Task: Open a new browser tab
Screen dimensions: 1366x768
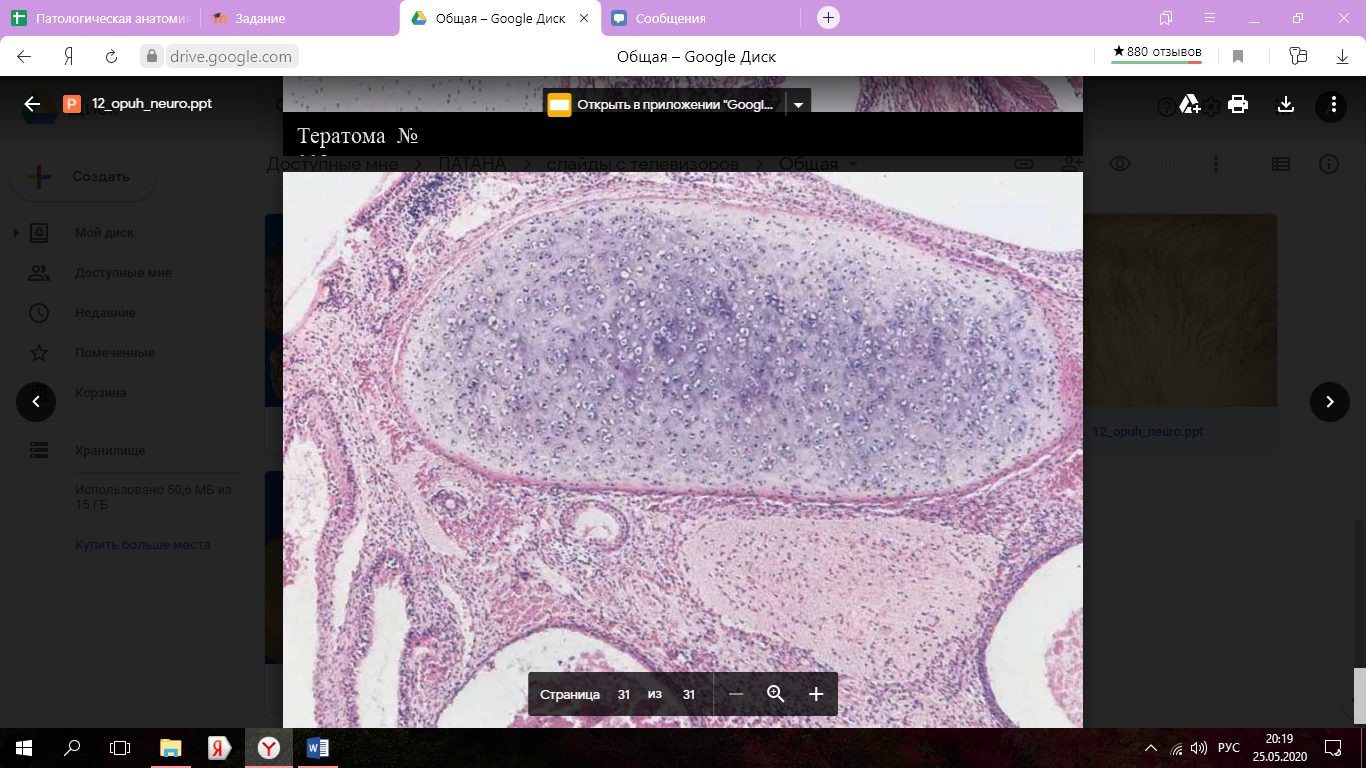Action: click(828, 18)
